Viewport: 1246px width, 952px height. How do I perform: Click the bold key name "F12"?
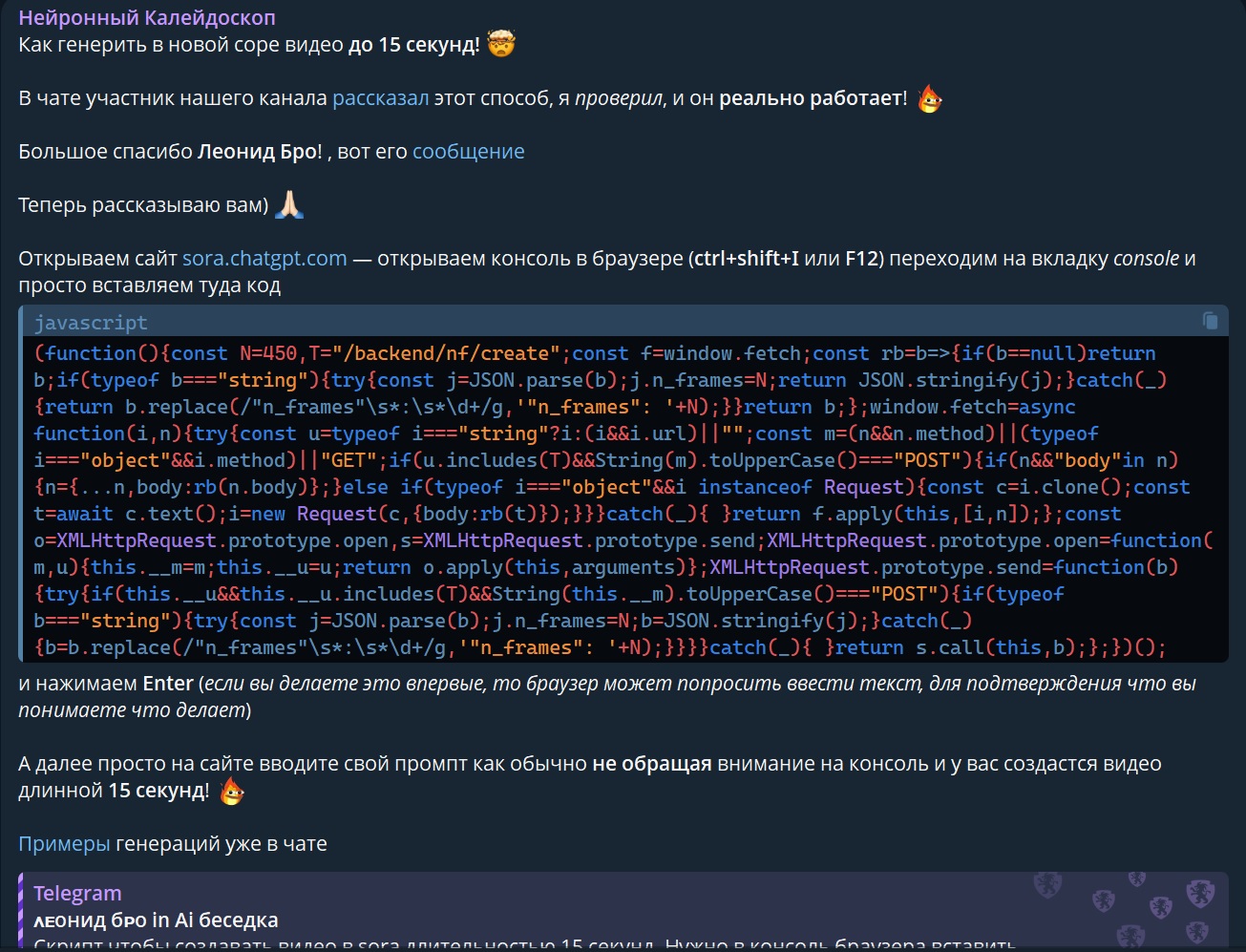862,258
